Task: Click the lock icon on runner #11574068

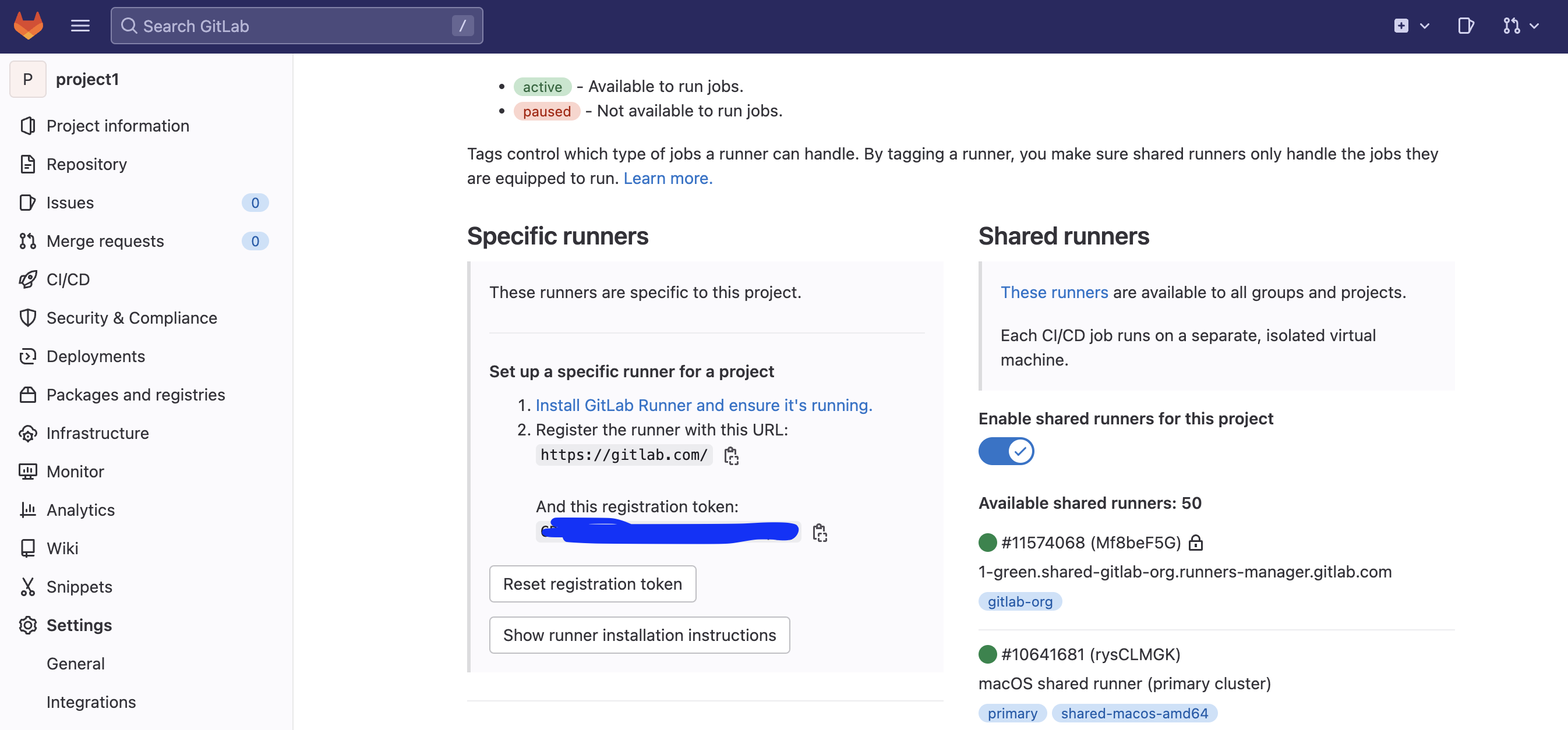Action: coord(1196,542)
